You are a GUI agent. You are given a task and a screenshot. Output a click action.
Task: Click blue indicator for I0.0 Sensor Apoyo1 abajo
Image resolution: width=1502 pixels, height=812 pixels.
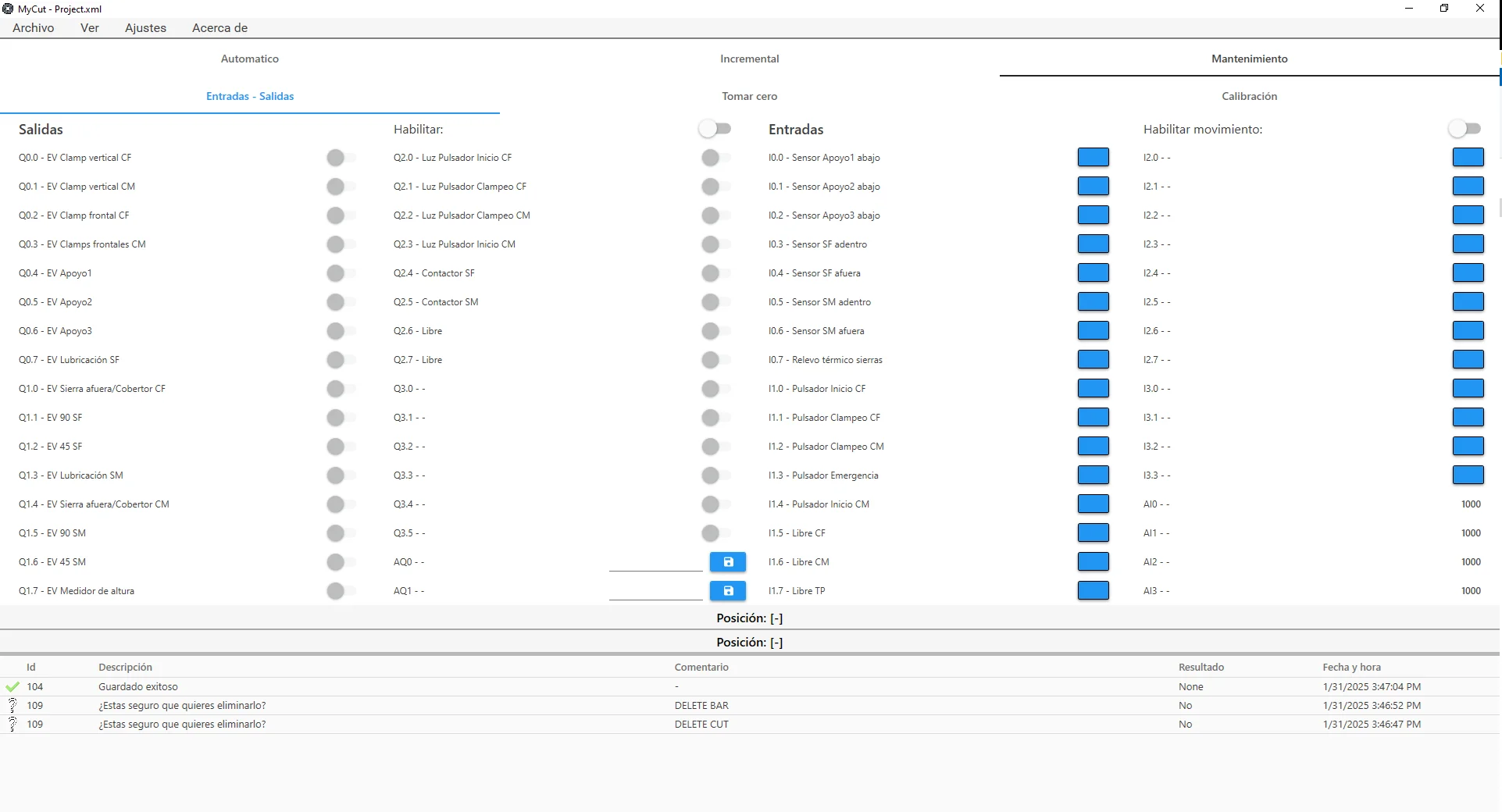[1093, 158]
